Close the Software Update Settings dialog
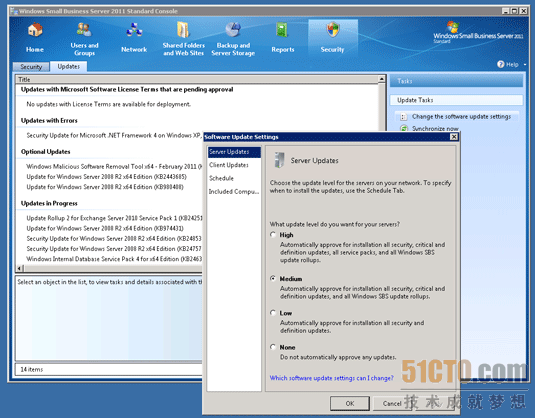The height and width of the screenshot is (418, 535). 454,137
